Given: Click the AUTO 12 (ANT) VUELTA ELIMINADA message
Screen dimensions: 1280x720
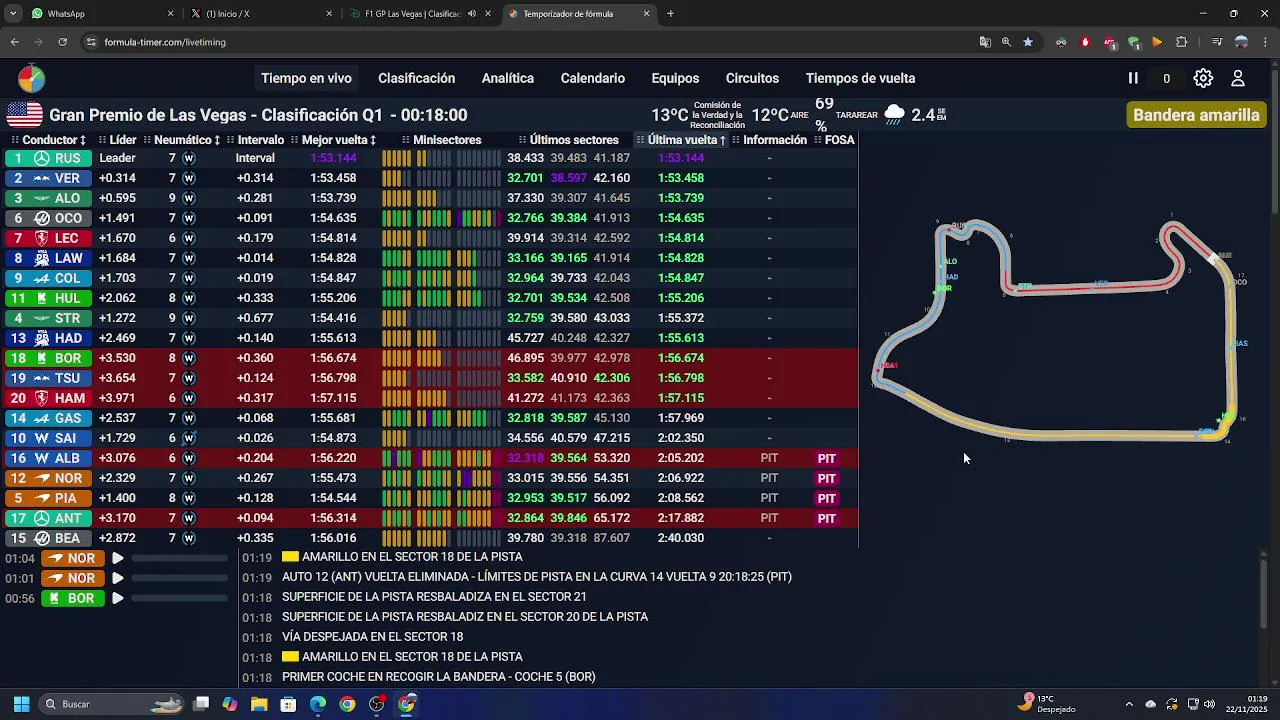Looking at the screenshot, I should pos(537,577).
